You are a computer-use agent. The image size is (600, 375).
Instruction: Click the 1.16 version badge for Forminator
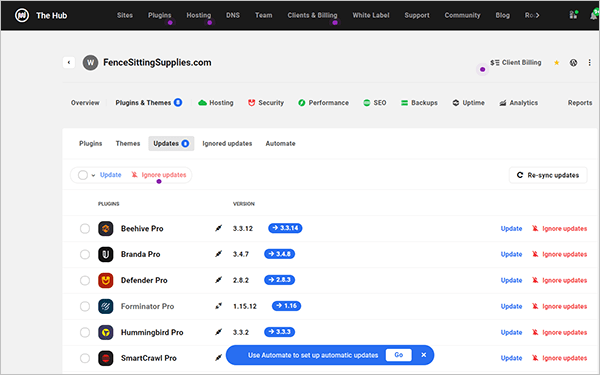[x=287, y=306]
